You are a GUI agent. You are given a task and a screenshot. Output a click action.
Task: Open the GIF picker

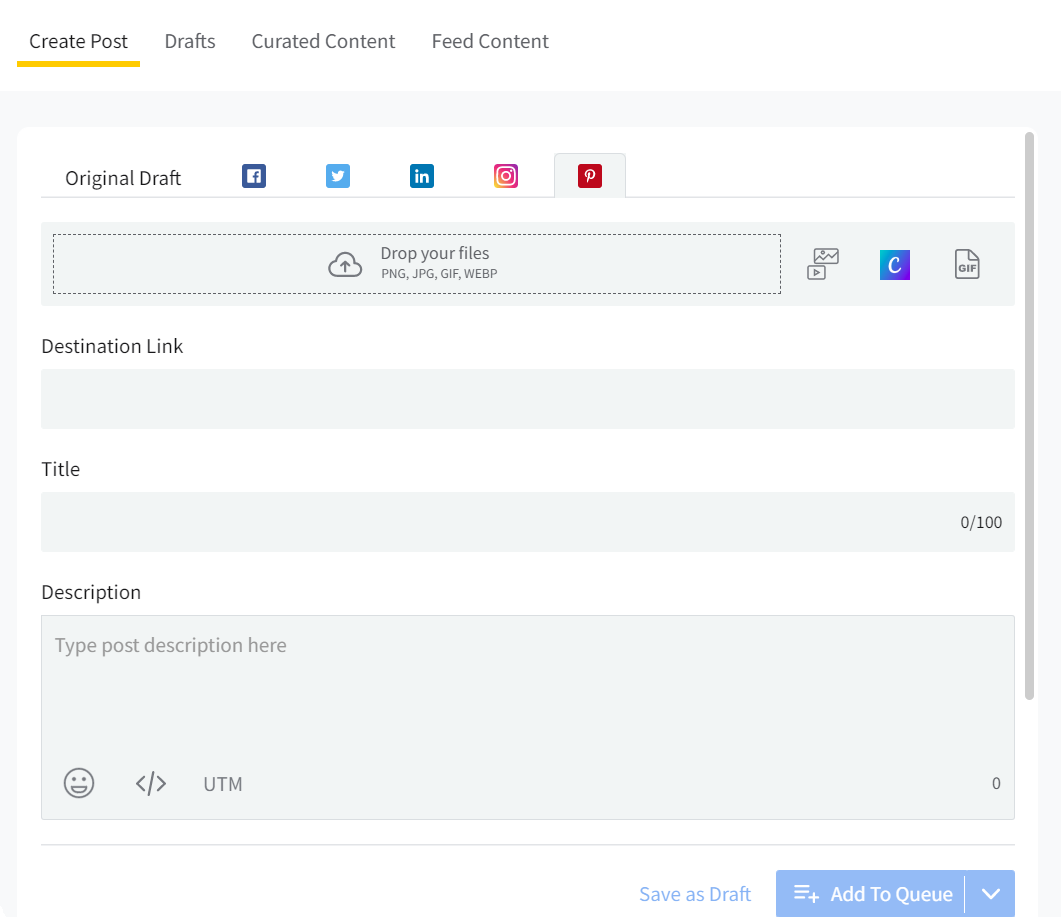point(966,263)
